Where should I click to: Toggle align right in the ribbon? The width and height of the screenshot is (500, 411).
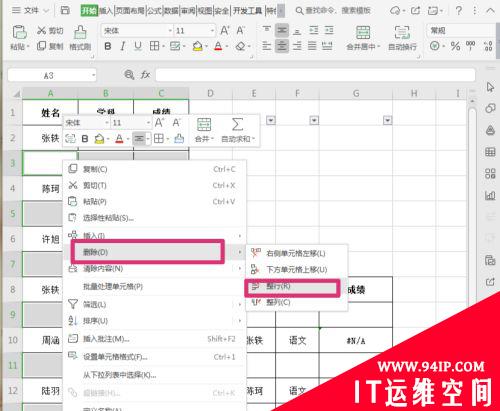297,46
